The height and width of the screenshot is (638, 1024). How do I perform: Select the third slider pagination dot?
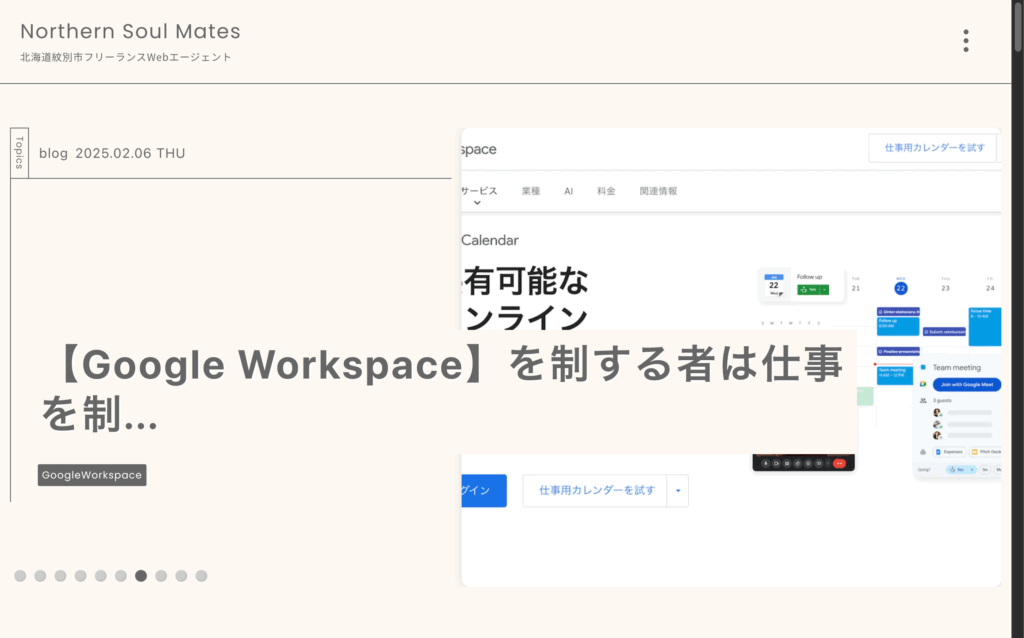coord(61,575)
